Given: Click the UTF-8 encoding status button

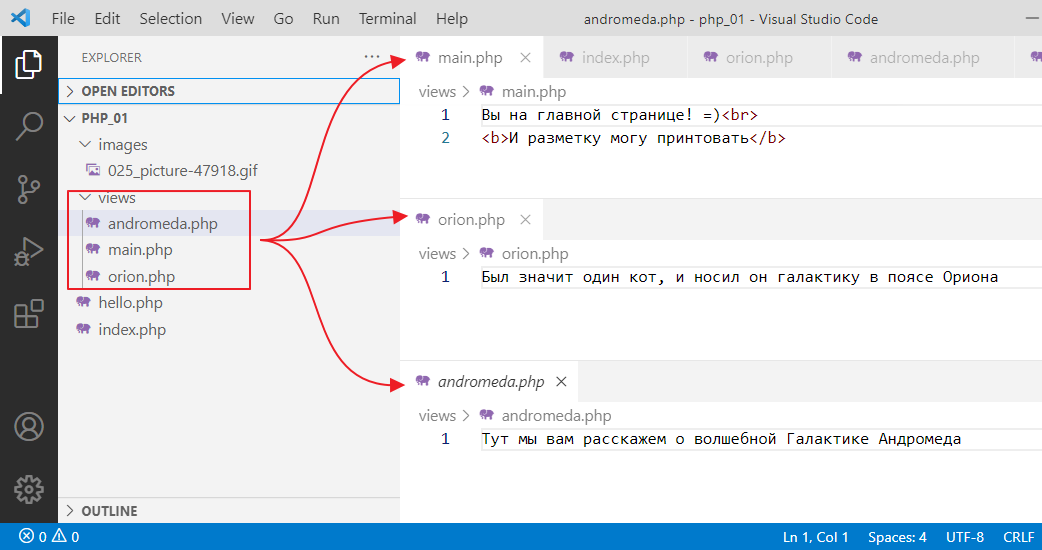Looking at the screenshot, I should click(965, 537).
